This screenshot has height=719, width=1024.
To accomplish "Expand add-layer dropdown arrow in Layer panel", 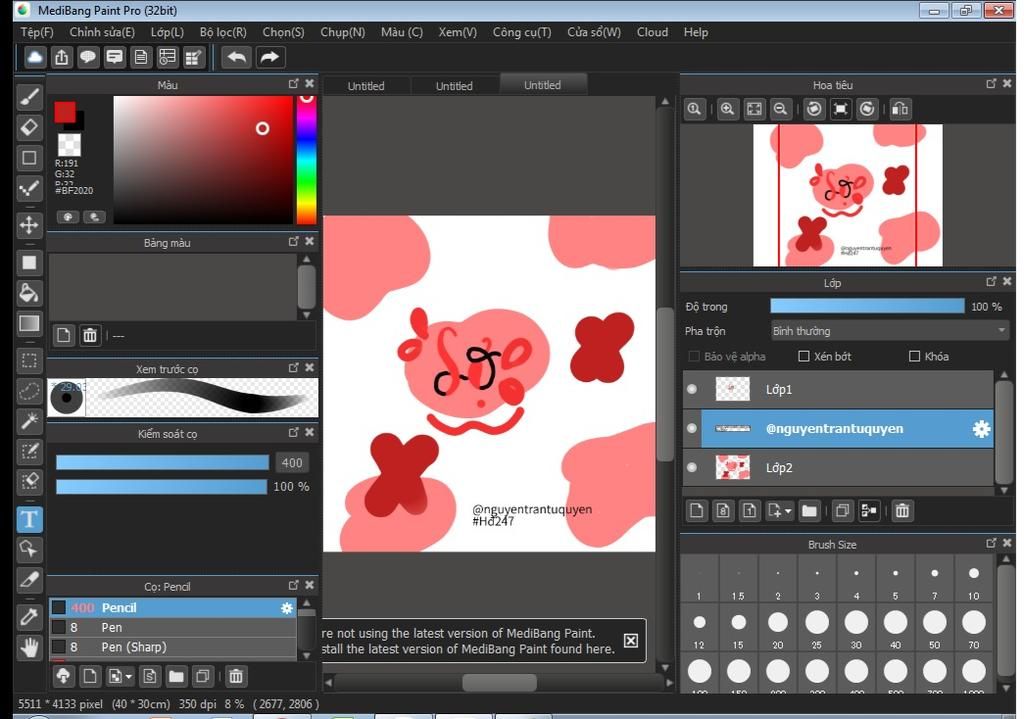I will pyautogui.click(x=788, y=511).
